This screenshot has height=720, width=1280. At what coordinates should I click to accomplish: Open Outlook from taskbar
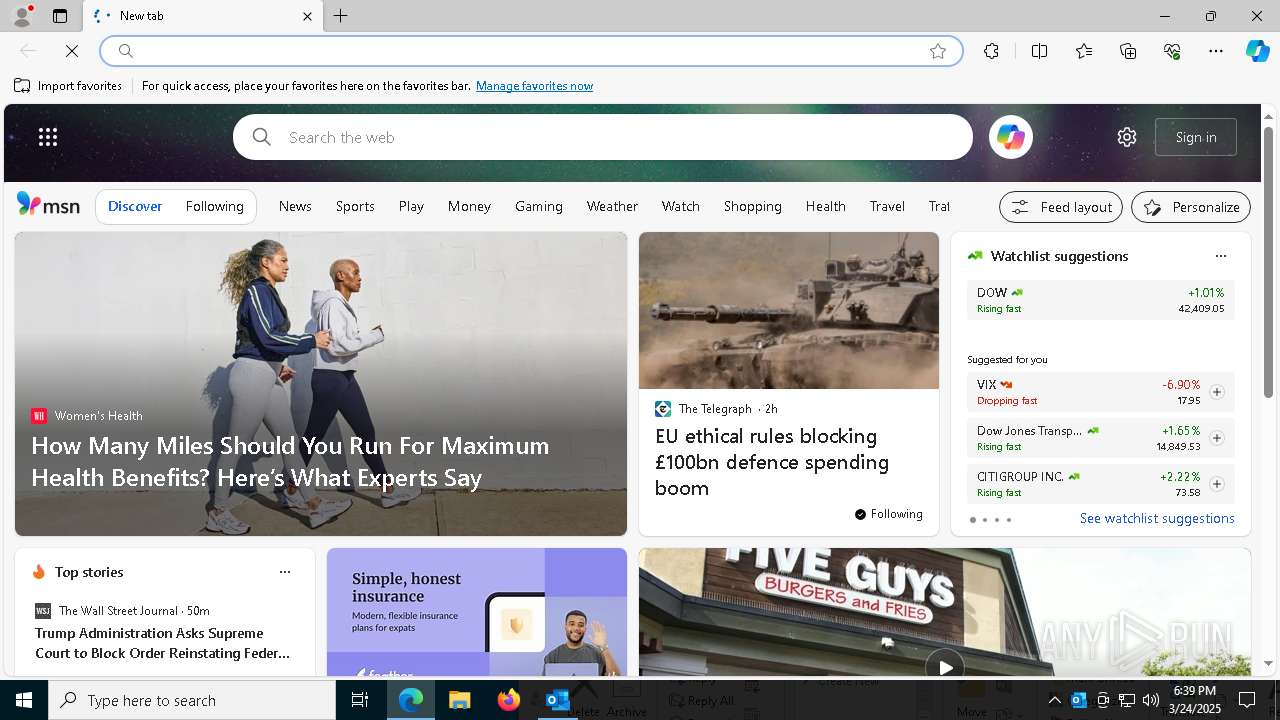click(x=557, y=700)
